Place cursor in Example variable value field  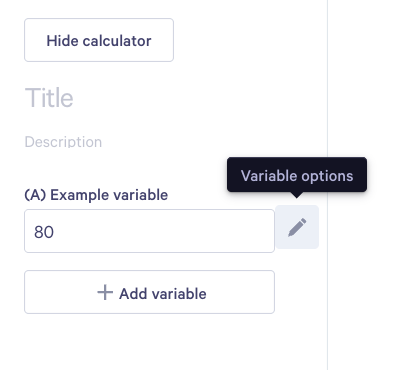point(149,231)
